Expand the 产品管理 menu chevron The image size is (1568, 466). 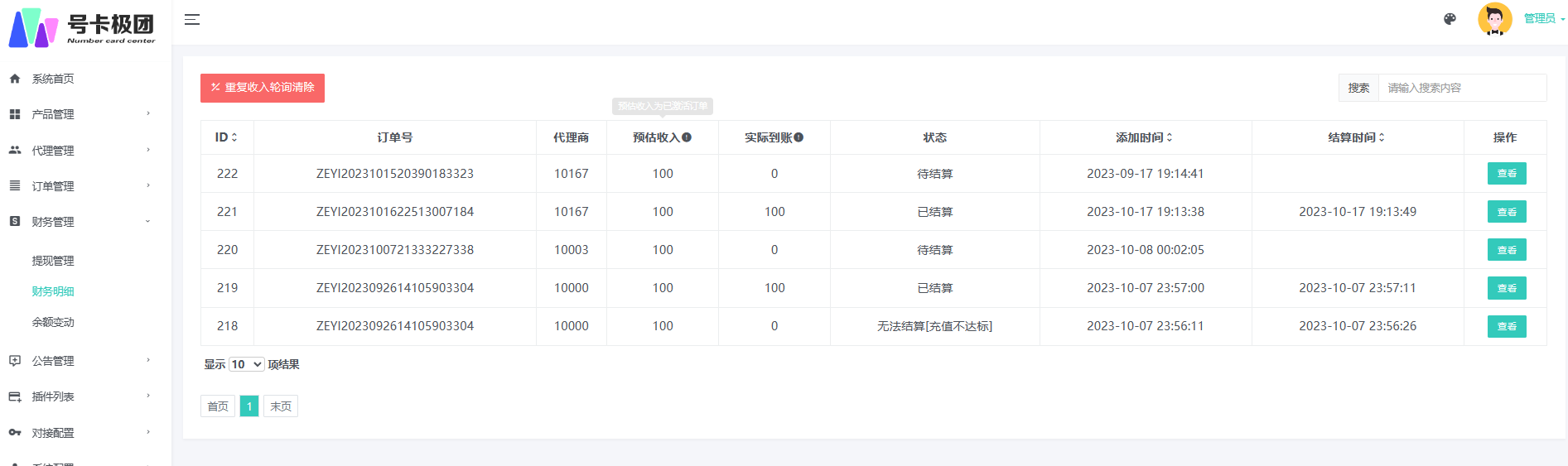pos(148,113)
